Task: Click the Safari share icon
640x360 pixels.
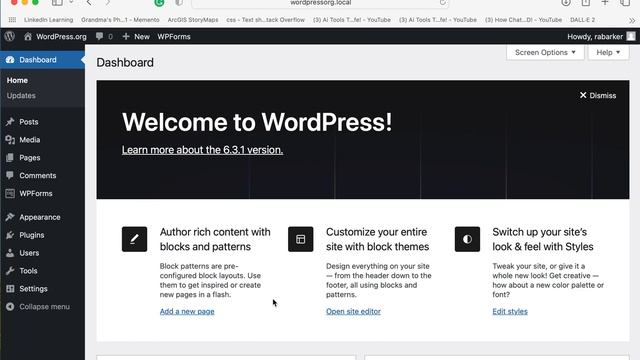Action: coord(586,2)
